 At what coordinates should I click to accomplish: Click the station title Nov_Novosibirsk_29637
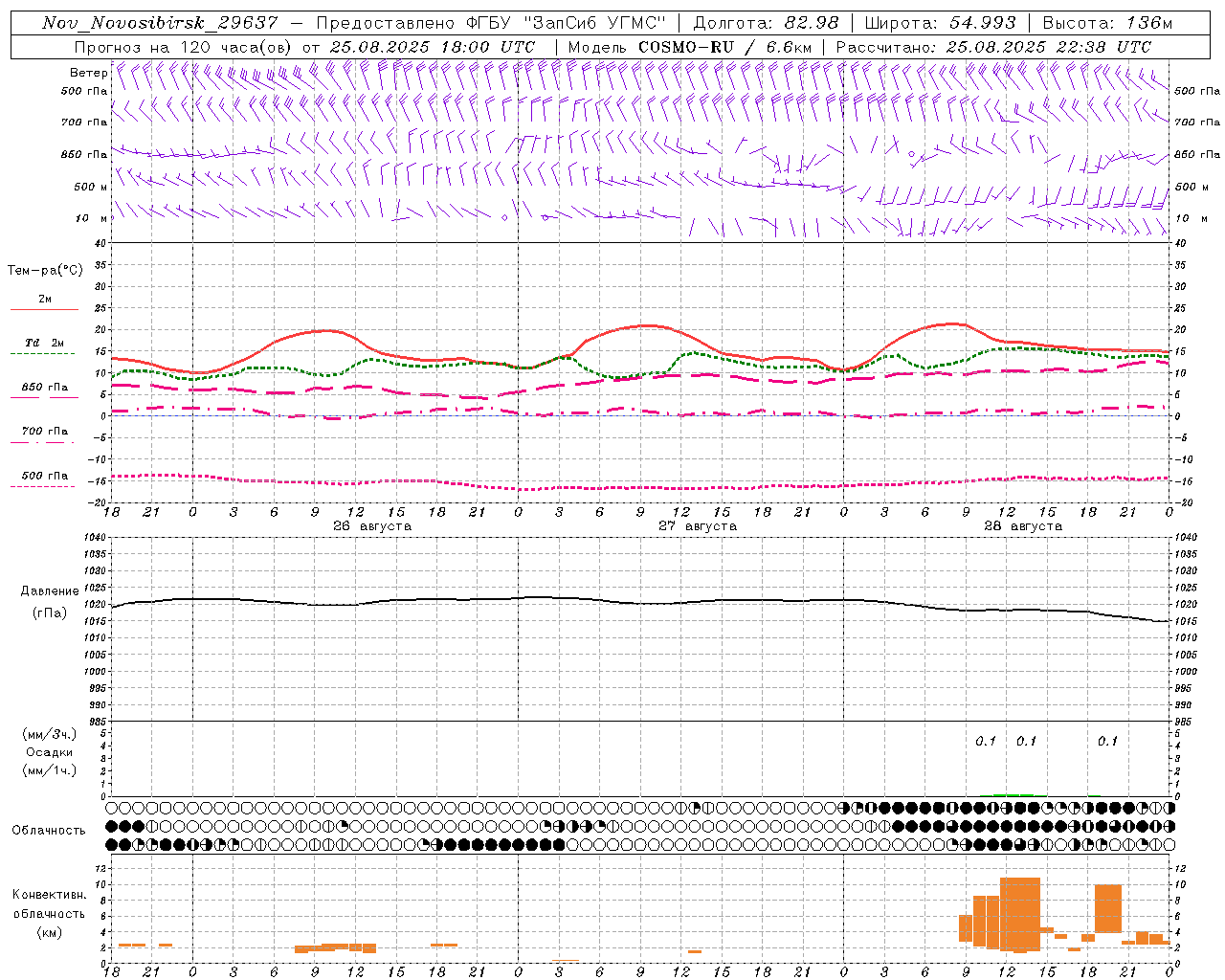(x=160, y=23)
